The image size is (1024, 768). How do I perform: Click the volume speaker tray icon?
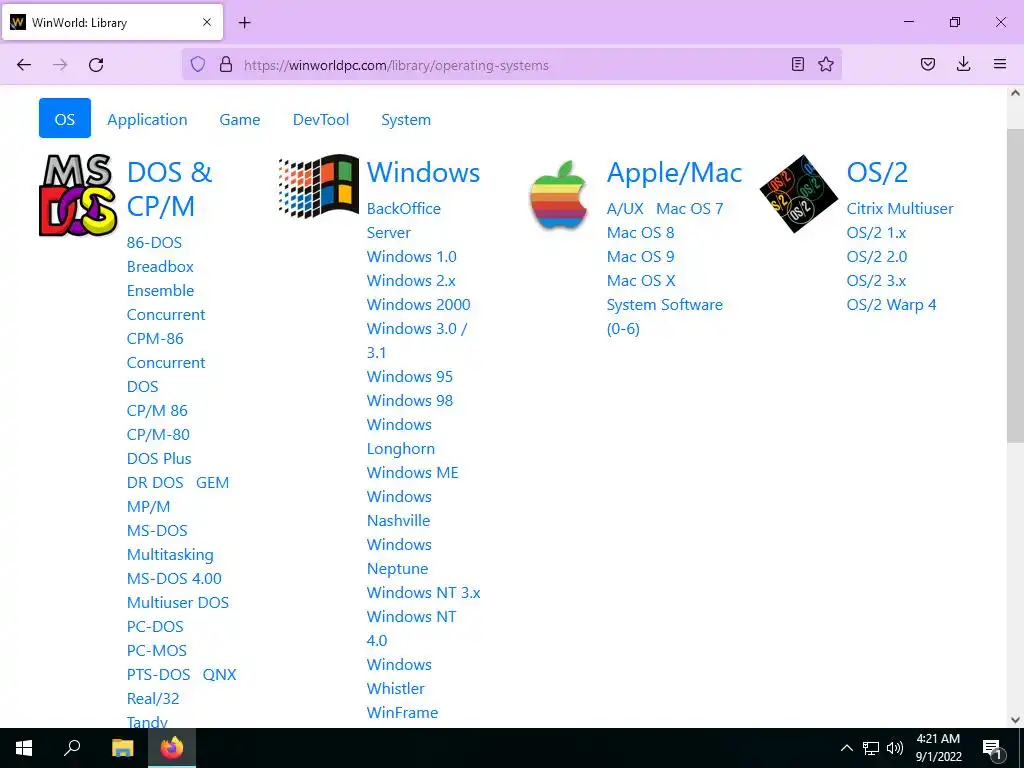895,748
